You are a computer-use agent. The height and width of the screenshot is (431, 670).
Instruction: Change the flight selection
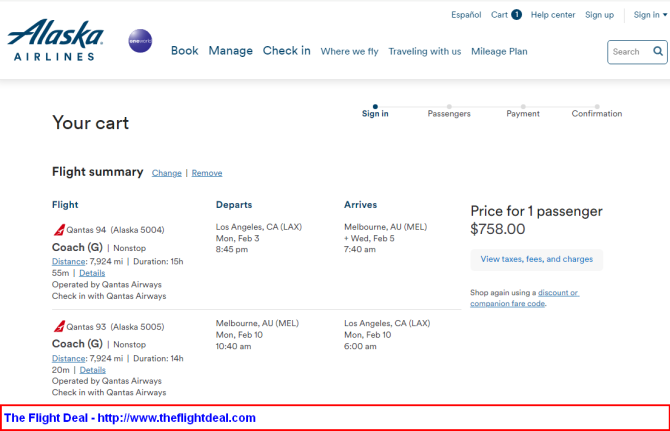click(167, 173)
